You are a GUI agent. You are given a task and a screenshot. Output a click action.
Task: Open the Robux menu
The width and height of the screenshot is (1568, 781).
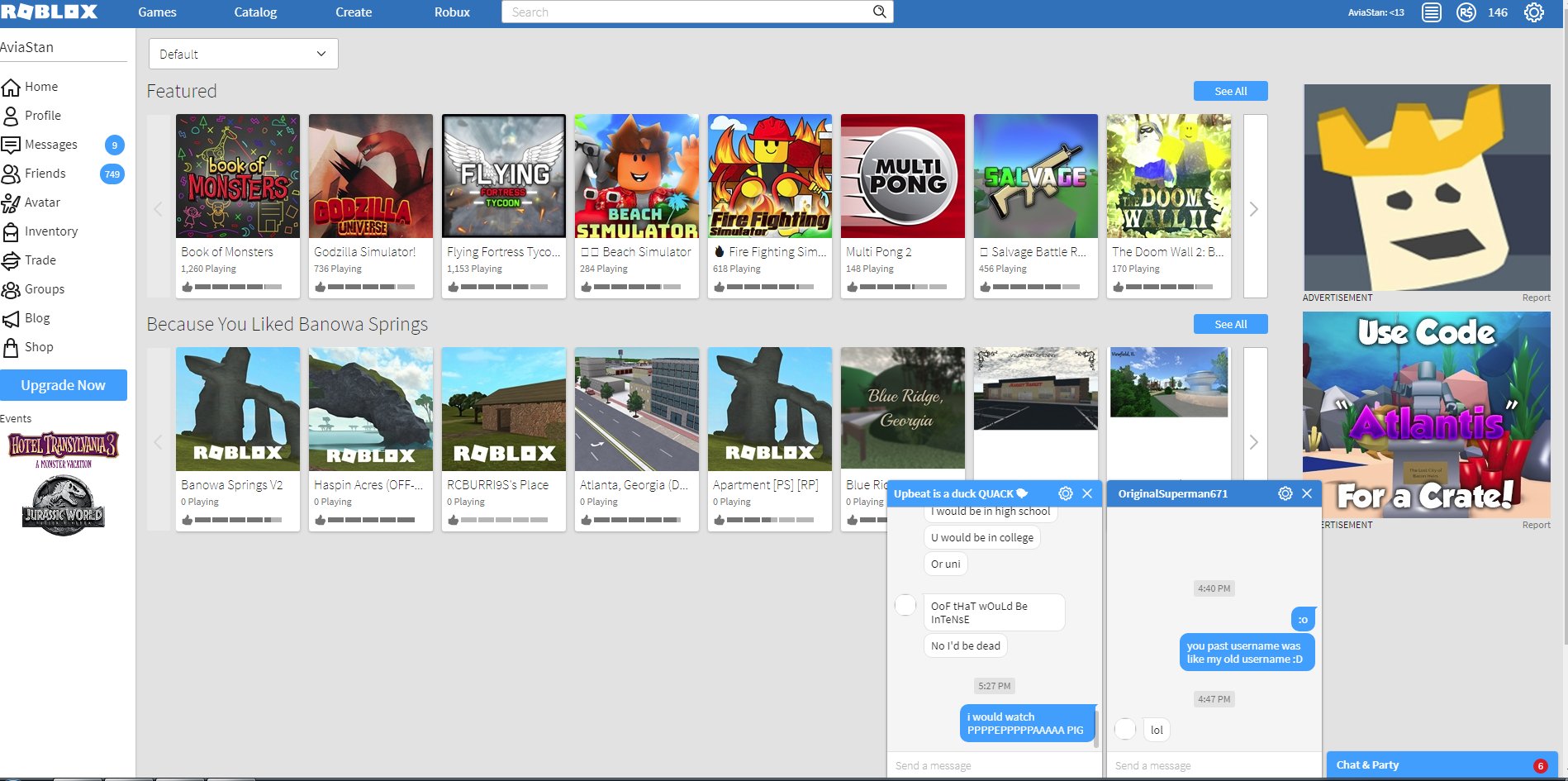tap(452, 12)
